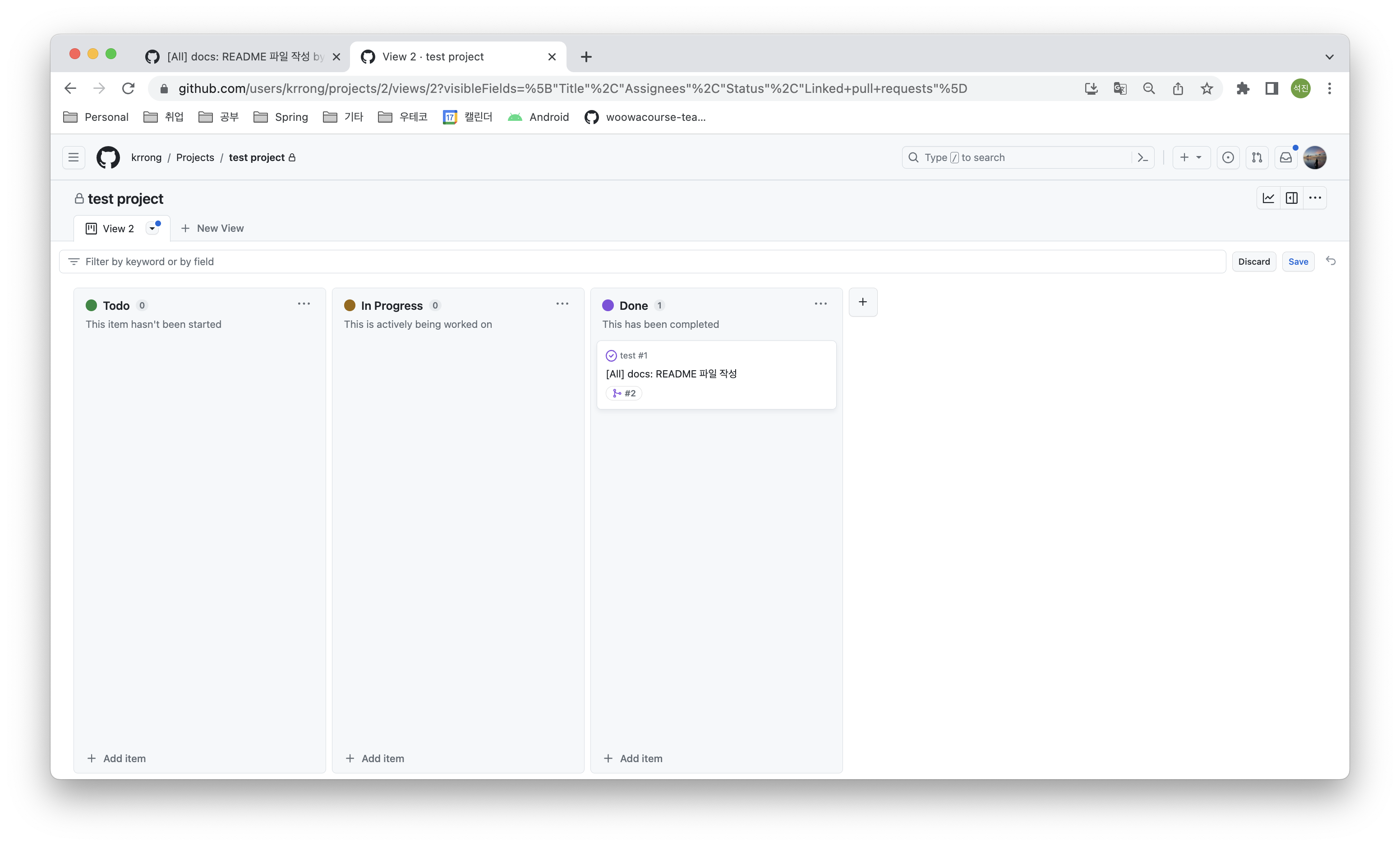
Task: Click the zoom magnifier icon in address bar
Action: (x=1149, y=88)
